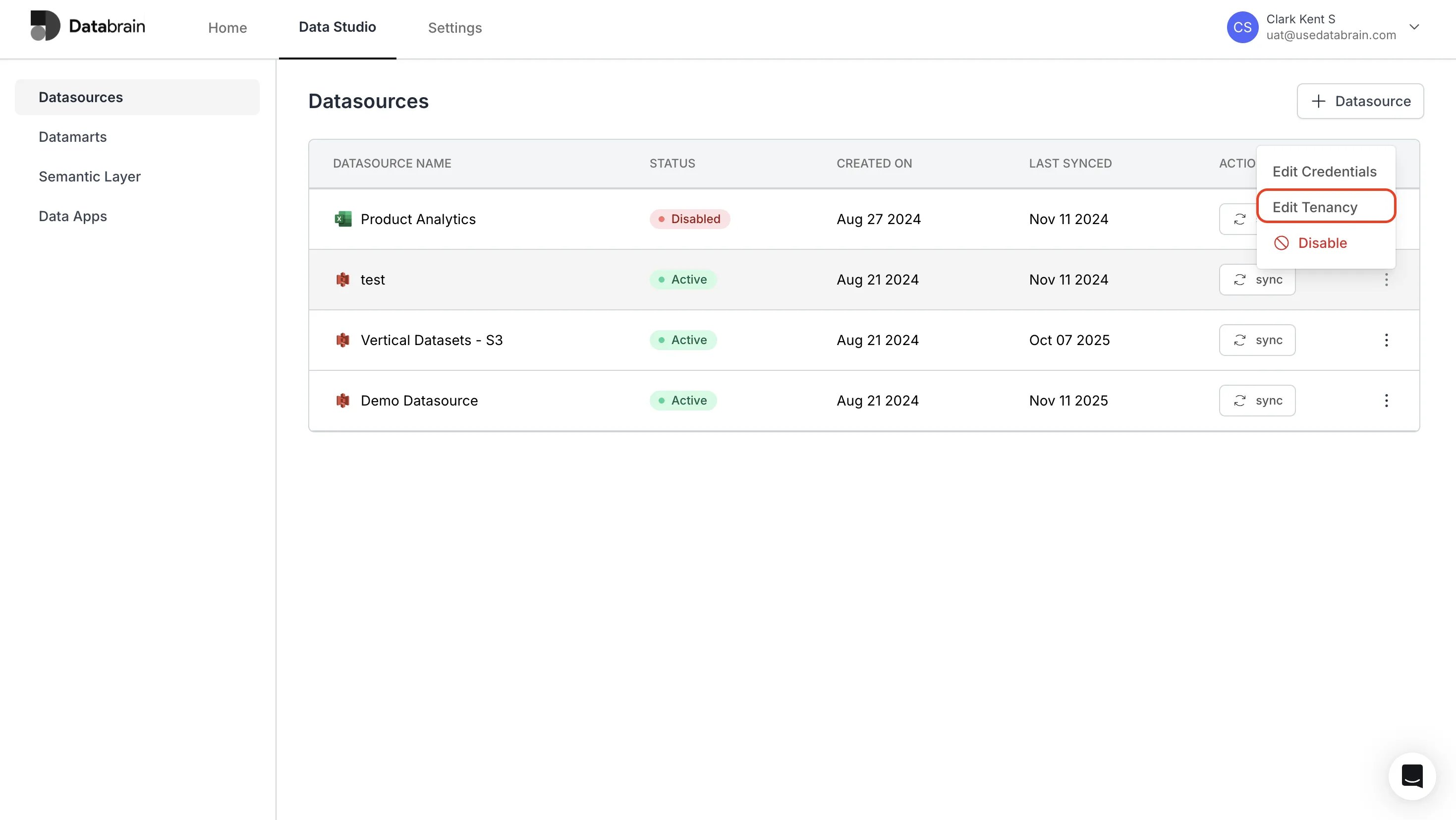Open the chat support widget
This screenshot has height=820, width=1456.
point(1412,776)
